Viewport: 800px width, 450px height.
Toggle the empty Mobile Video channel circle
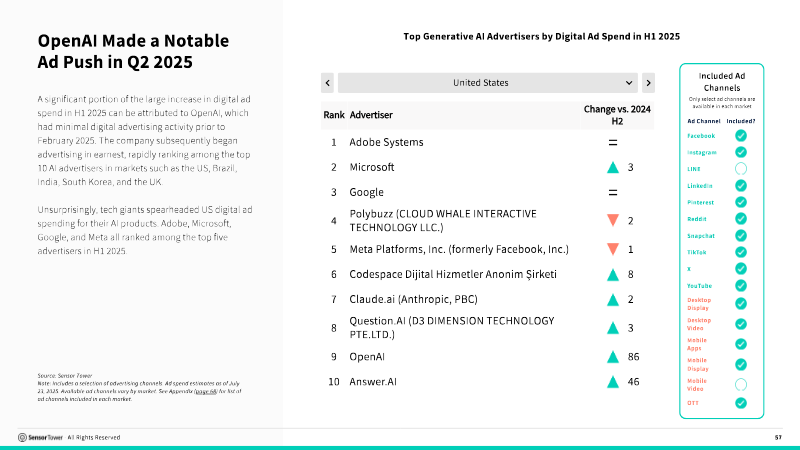coord(741,385)
